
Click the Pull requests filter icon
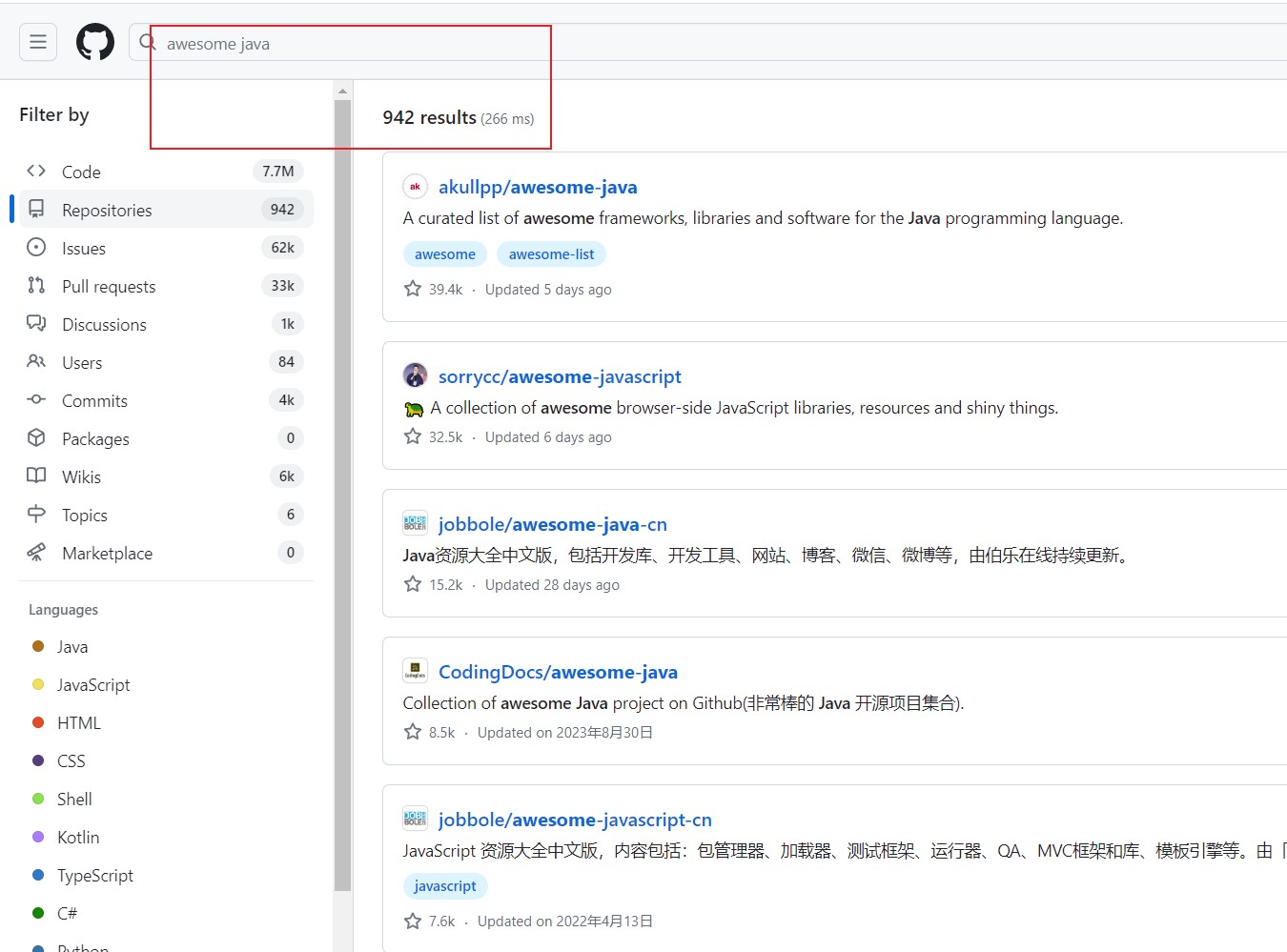tap(36, 285)
